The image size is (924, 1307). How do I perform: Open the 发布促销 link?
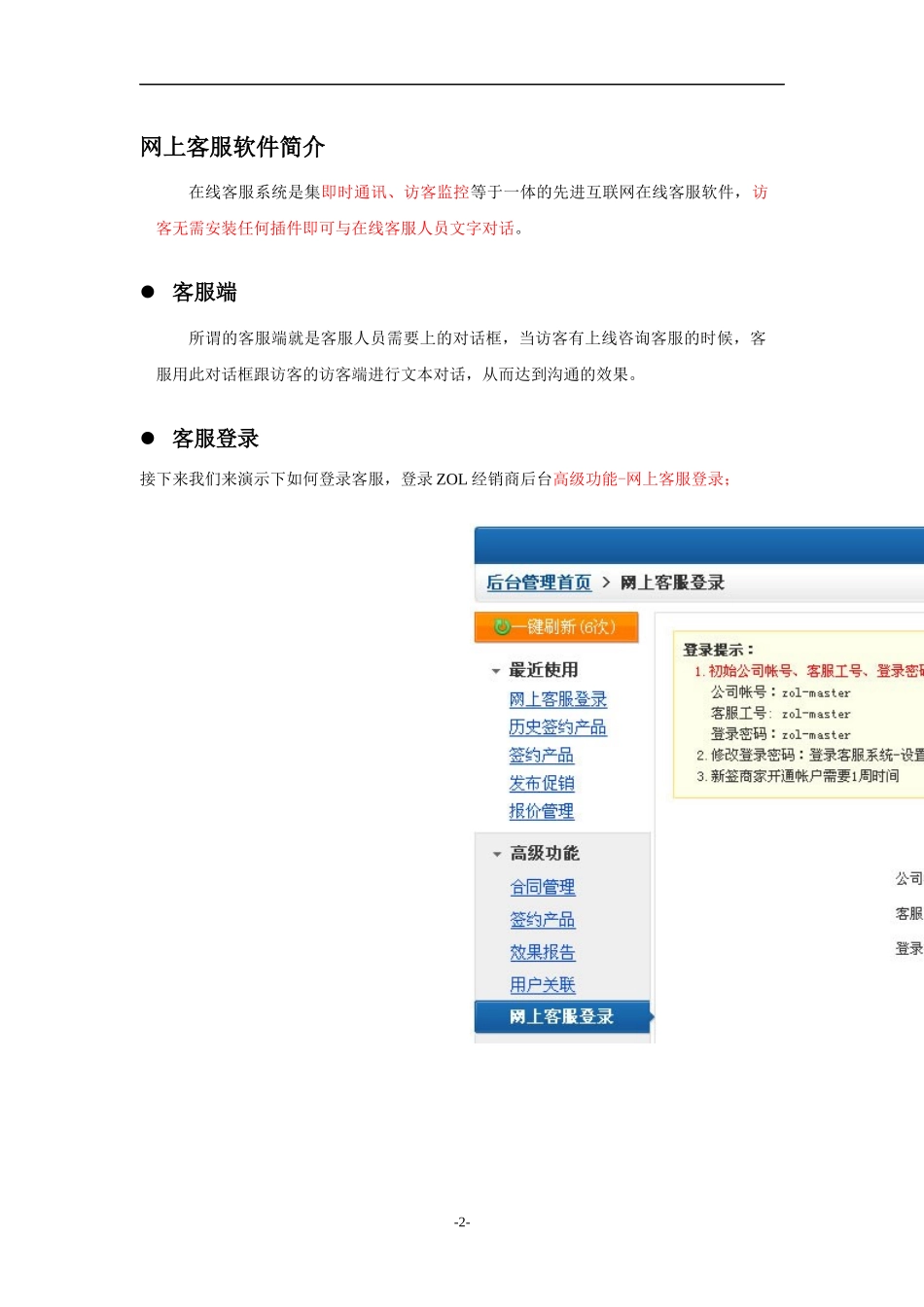pyautogui.click(x=541, y=784)
